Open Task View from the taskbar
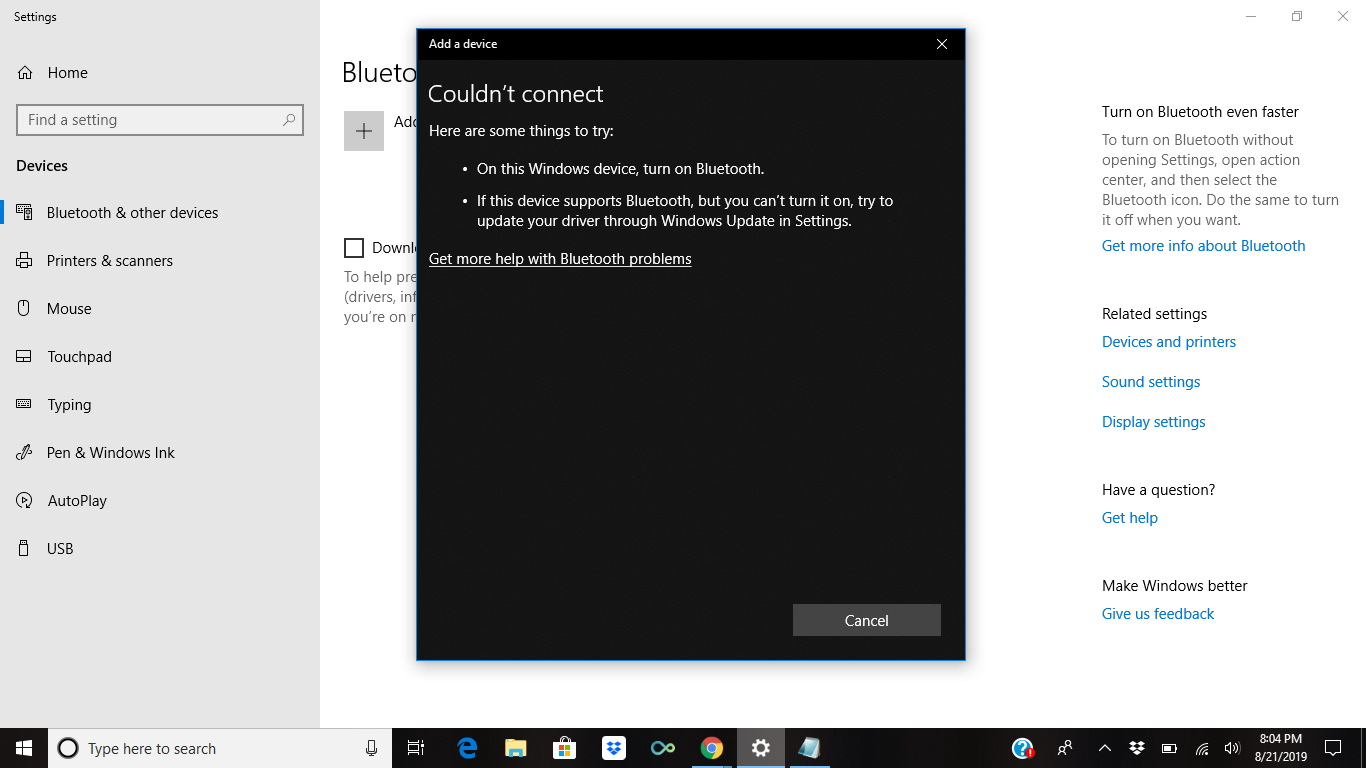The image size is (1366, 768). coord(416,748)
